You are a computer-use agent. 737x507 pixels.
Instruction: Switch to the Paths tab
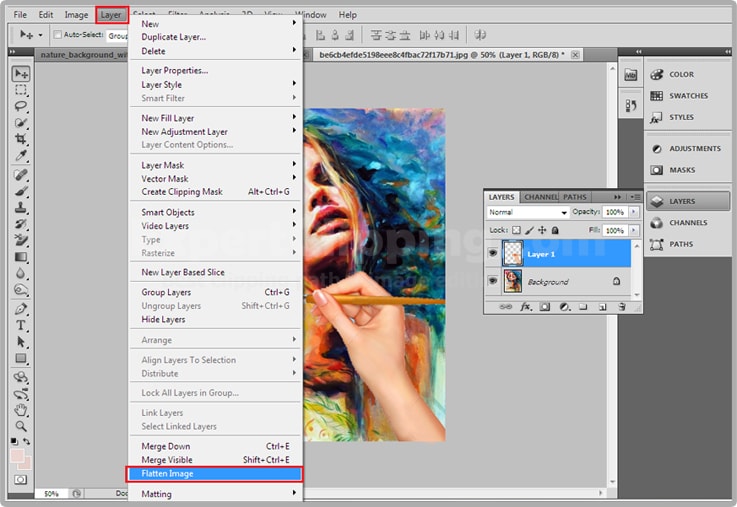574,197
